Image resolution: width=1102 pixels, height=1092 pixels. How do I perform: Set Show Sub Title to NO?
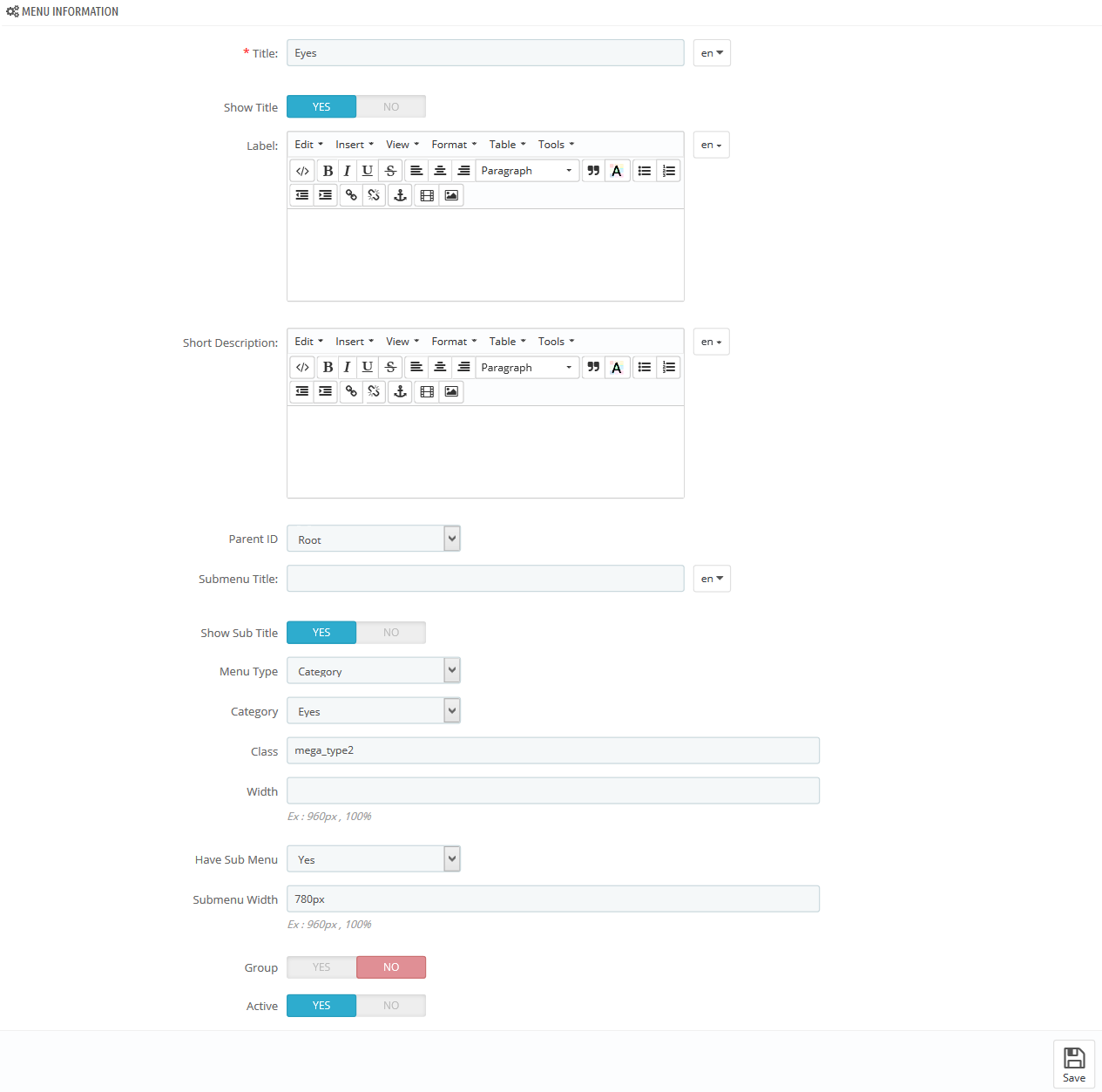[x=391, y=633]
